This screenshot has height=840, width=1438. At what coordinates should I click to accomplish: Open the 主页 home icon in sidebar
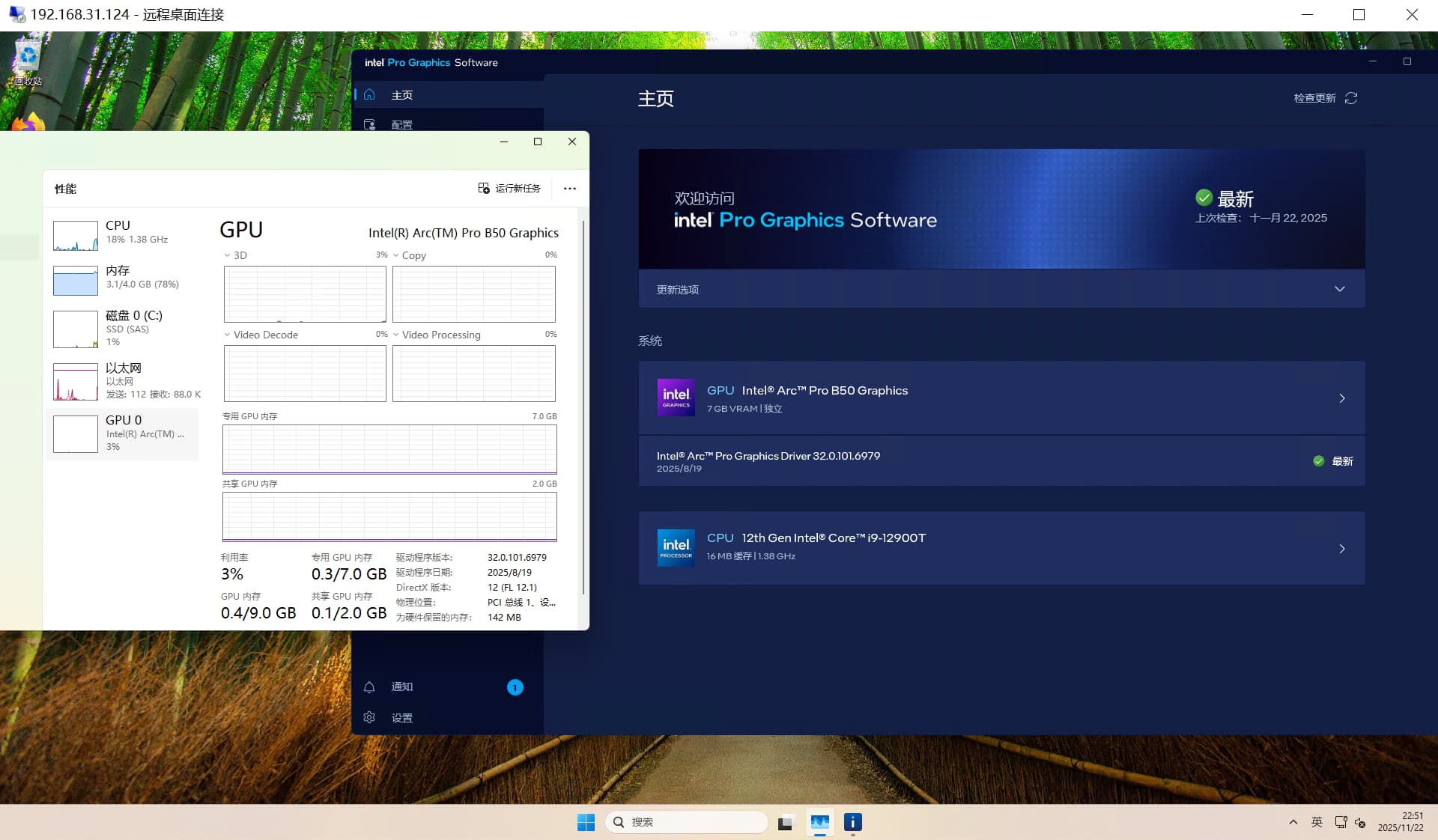[369, 94]
